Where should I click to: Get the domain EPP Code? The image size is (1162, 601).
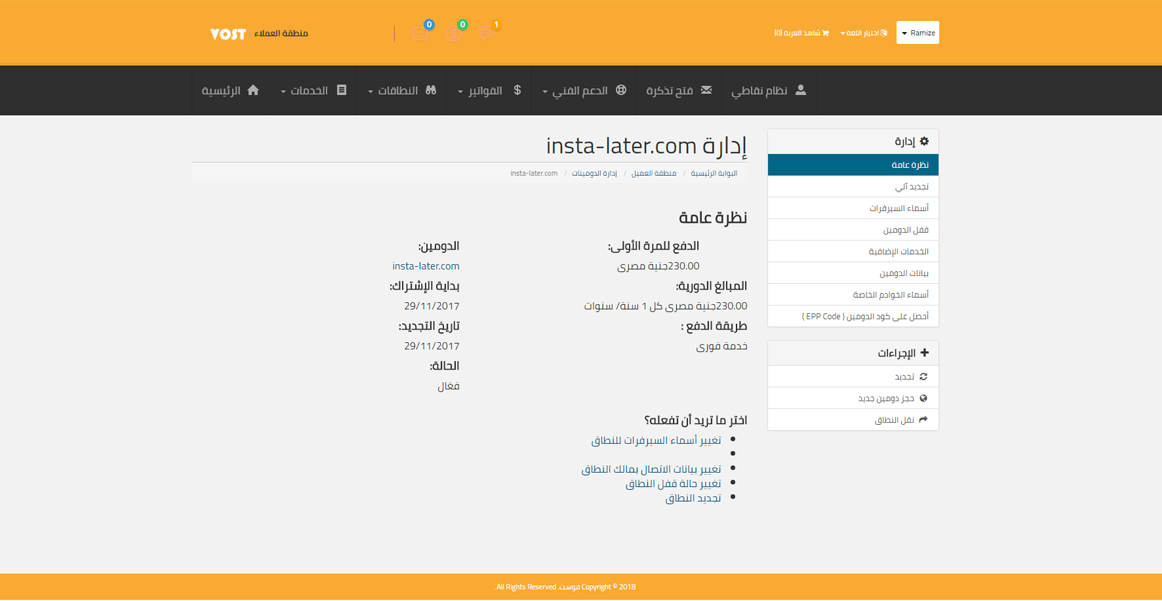tap(853, 316)
